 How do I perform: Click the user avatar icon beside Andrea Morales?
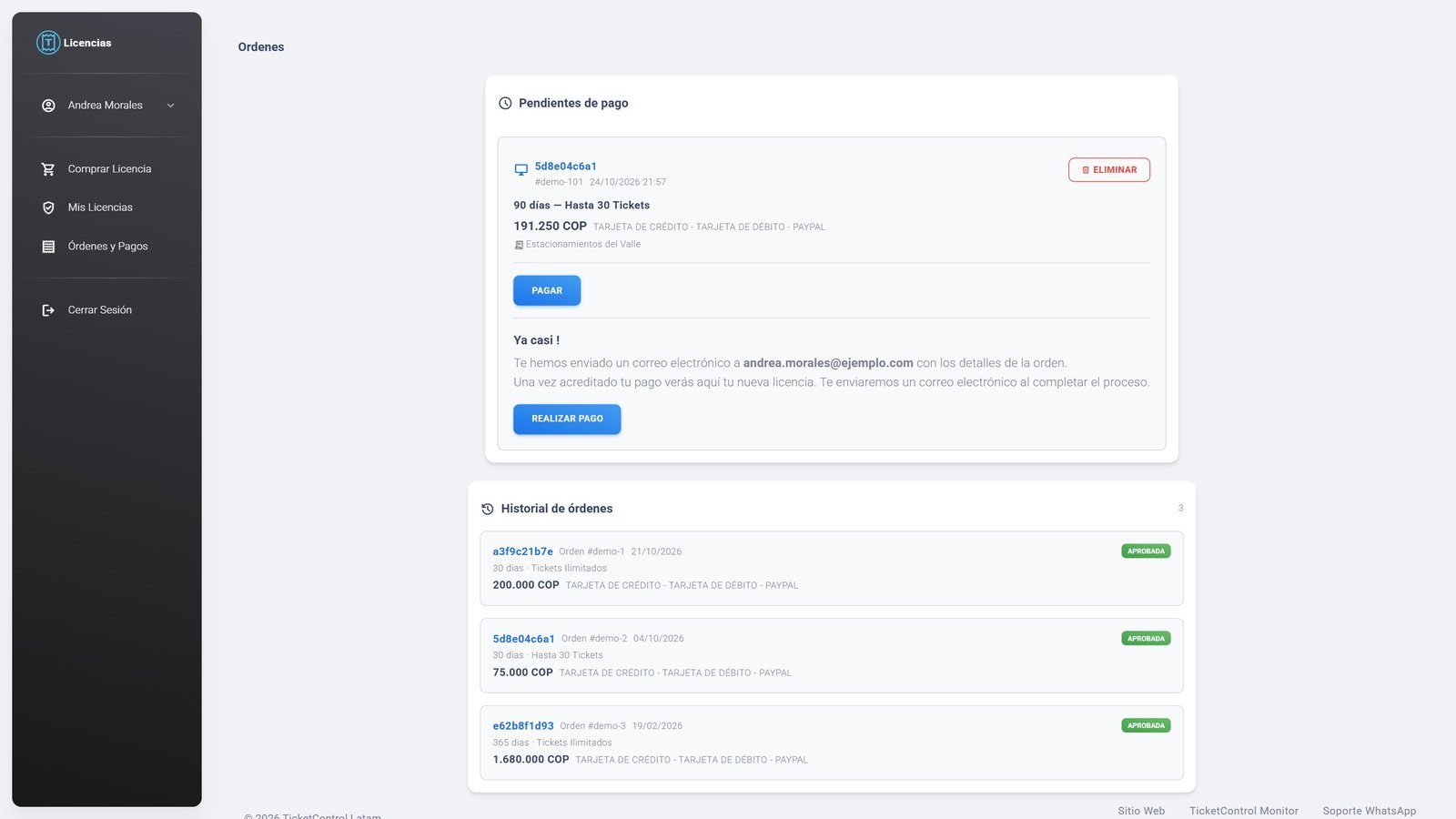48,106
